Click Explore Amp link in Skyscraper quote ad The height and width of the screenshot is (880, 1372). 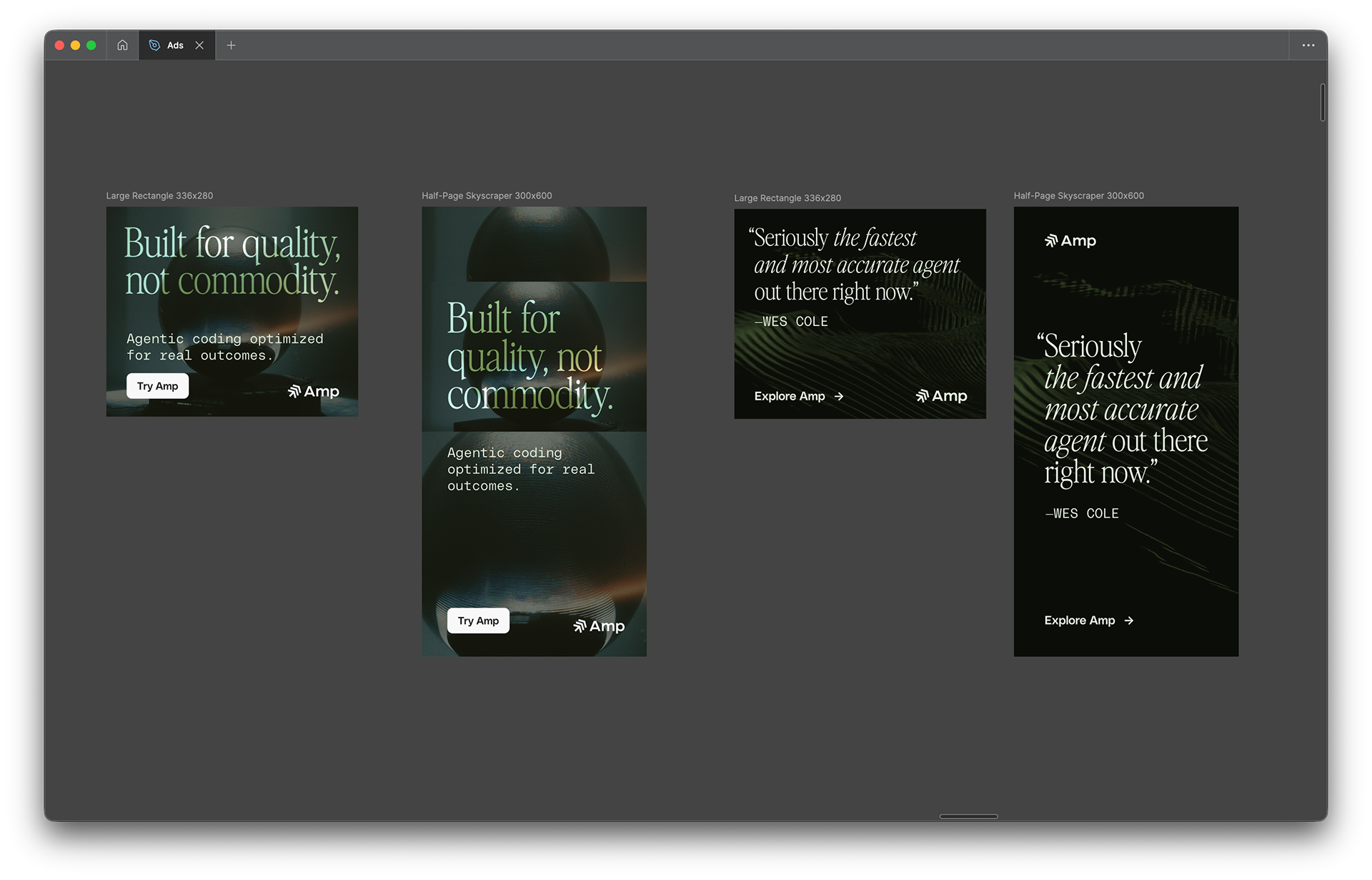click(1088, 621)
